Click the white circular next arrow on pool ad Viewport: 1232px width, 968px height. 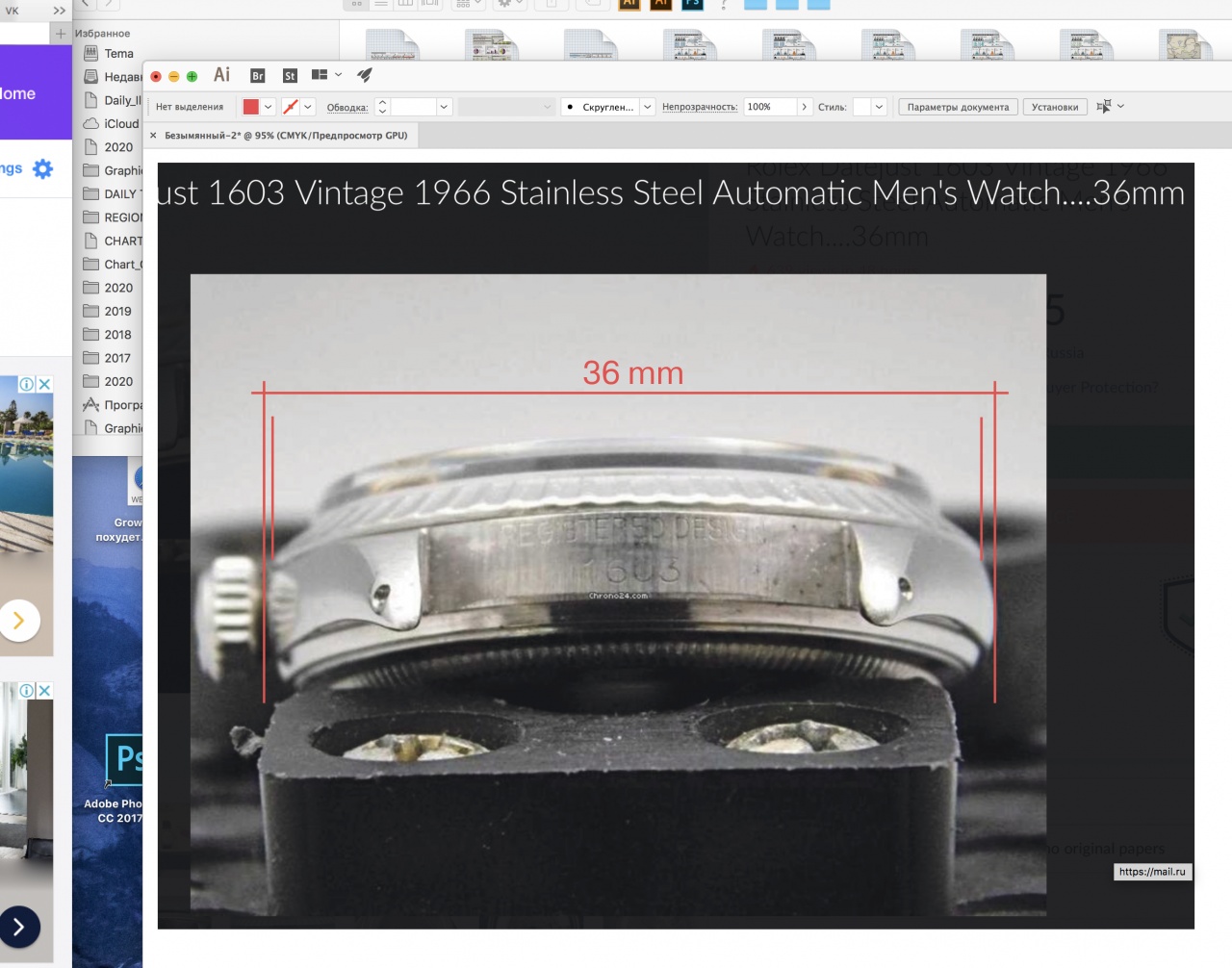(18, 621)
